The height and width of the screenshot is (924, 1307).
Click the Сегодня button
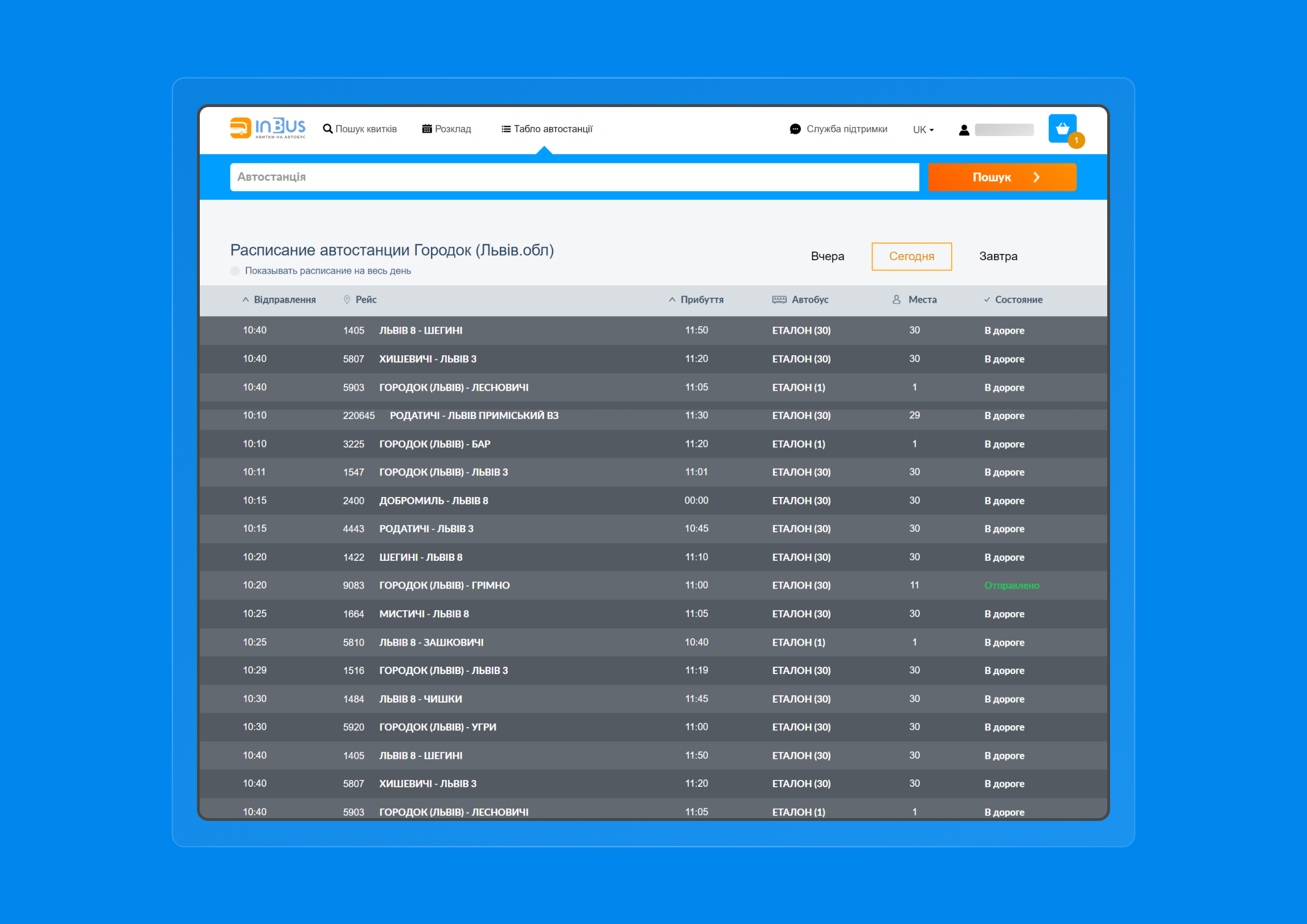click(911, 256)
